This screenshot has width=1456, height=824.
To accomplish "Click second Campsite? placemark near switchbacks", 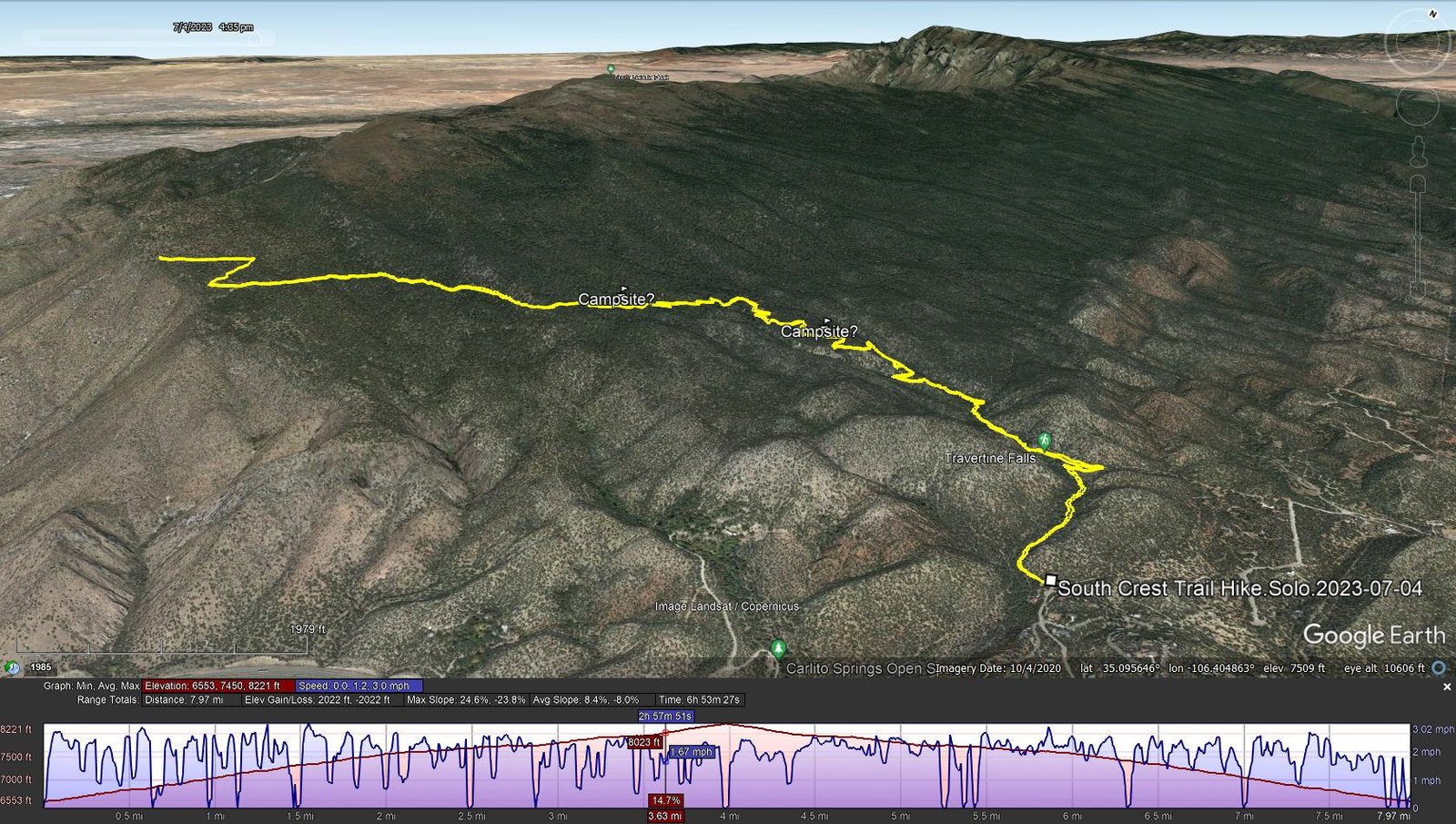I will tap(819, 332).
